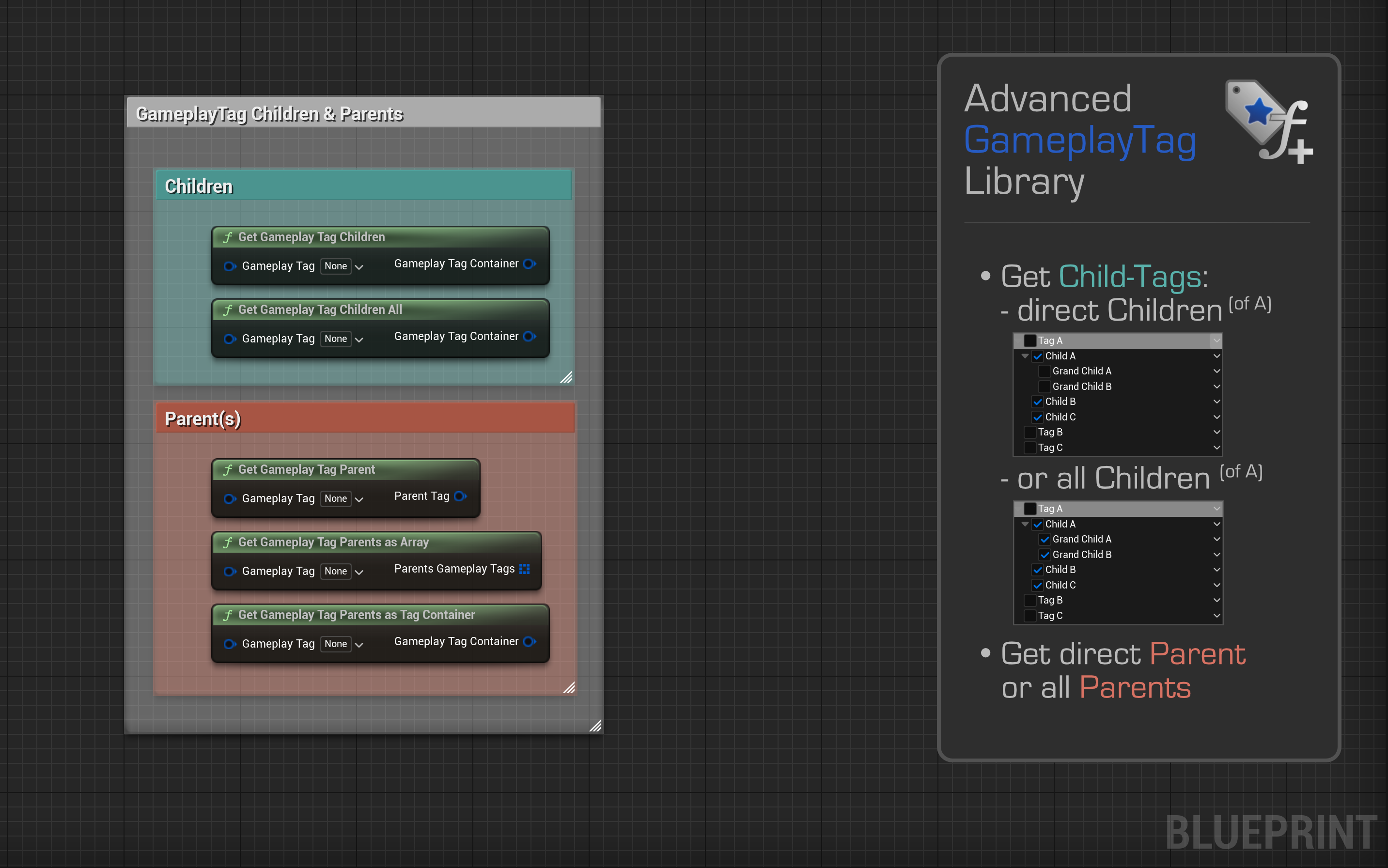Click the Parent Tag output pin
1388x868 pixels.
460,496
